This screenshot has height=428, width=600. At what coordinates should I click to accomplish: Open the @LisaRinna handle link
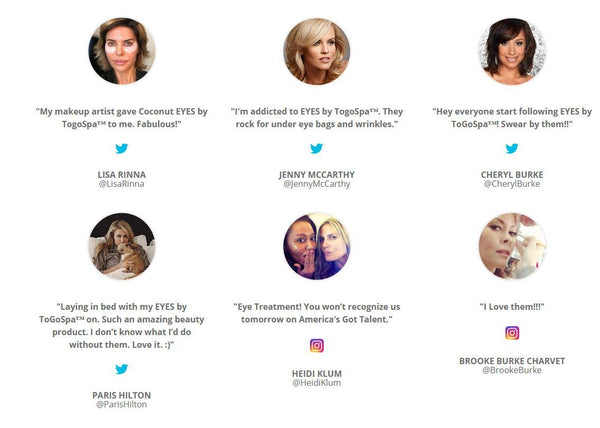click(x=122, y=184)
